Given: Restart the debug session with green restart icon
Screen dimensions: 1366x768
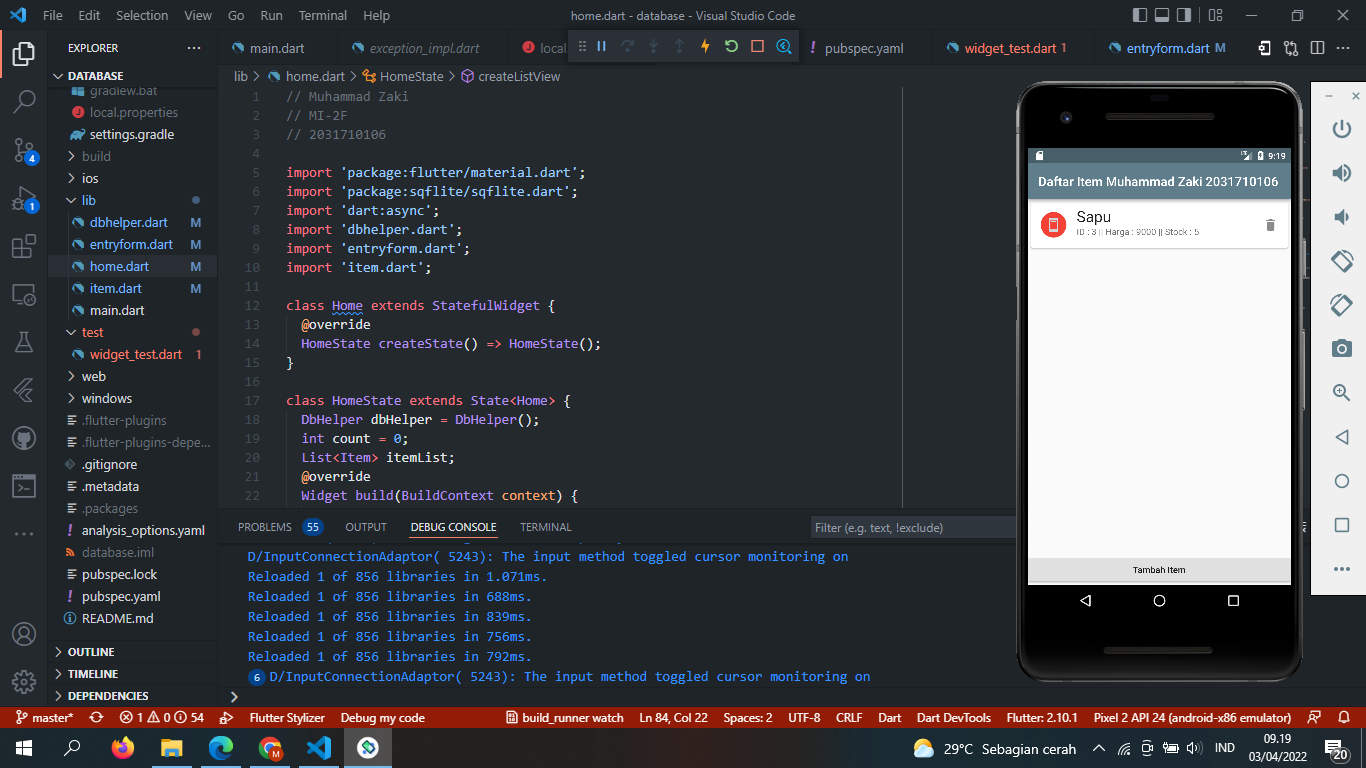Looking at the screenshot, I should point(731,46).
